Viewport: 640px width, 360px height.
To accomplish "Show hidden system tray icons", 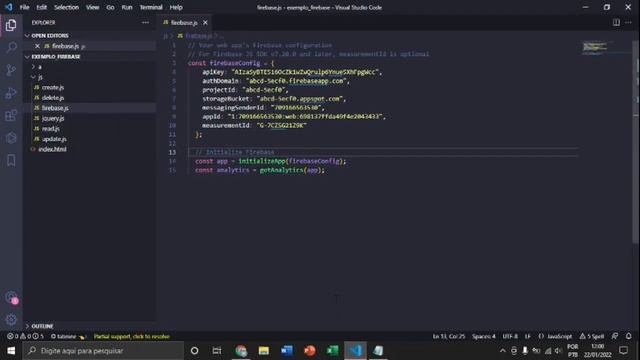I will [502, 351].
